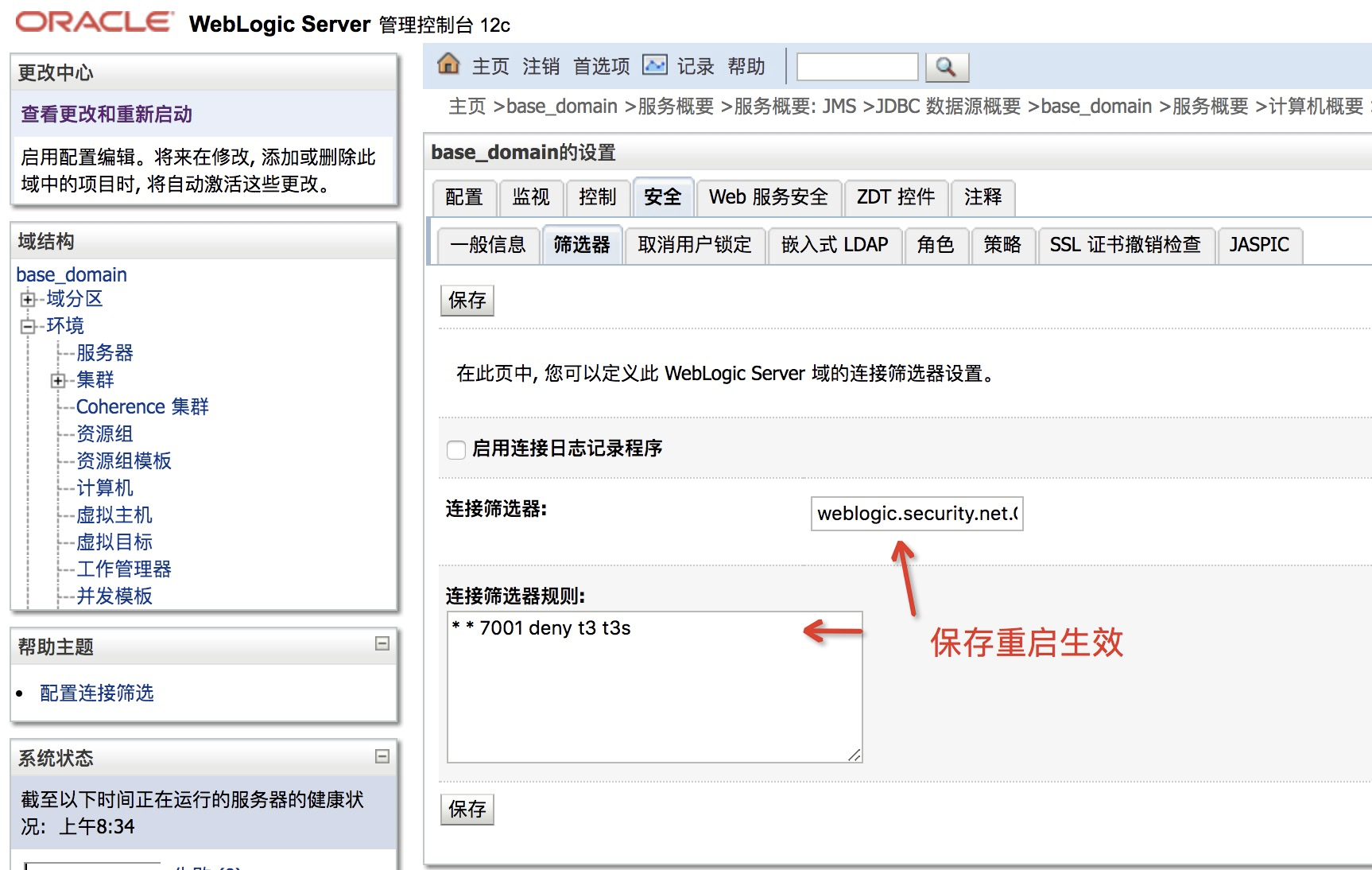Expand the 域分区 tree node
Screen dimensions: 1372x870
coord(29,300)
